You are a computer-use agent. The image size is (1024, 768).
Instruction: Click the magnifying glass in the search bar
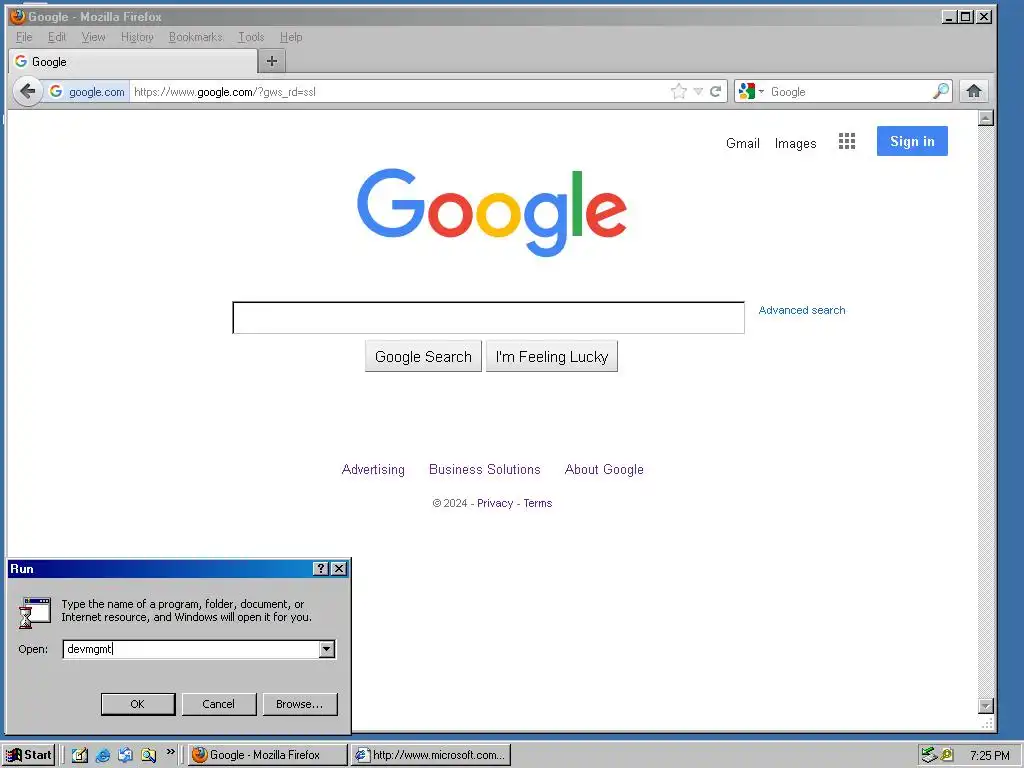click(940, 91)
